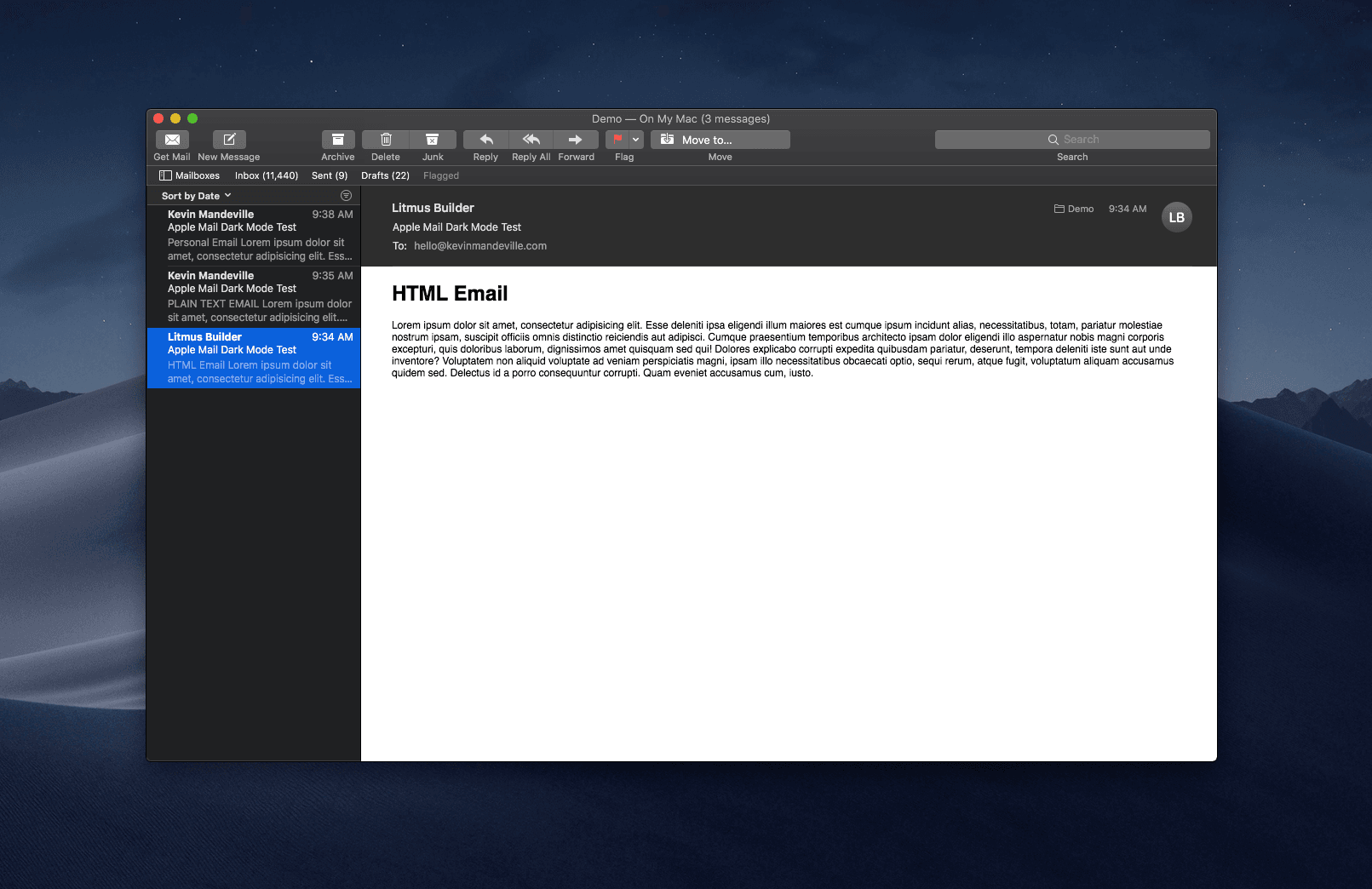Delete the current message
The height and width of the screenshot is (889, 1372).
385,140
